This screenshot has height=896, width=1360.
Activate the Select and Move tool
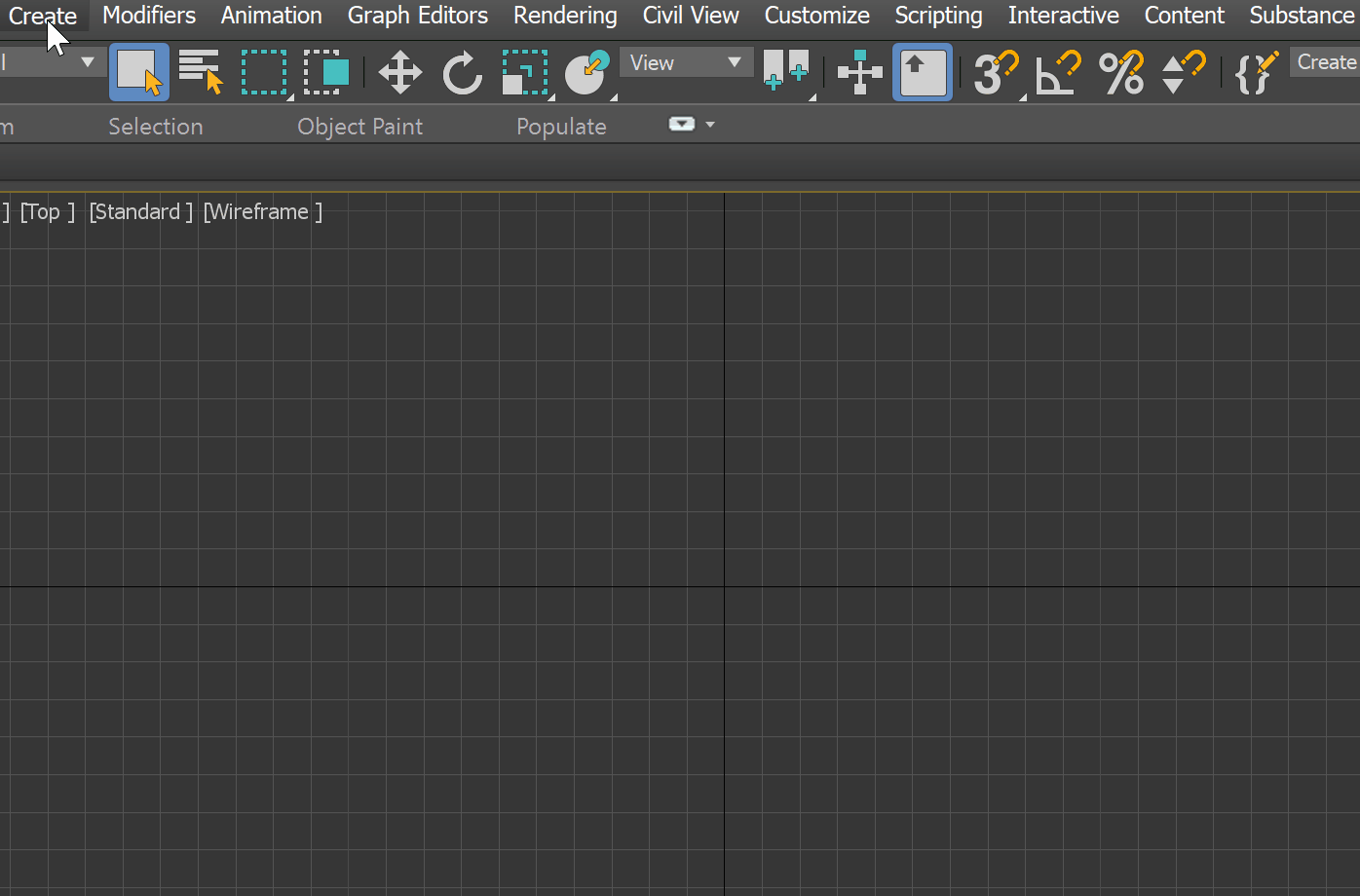(399, 71)
